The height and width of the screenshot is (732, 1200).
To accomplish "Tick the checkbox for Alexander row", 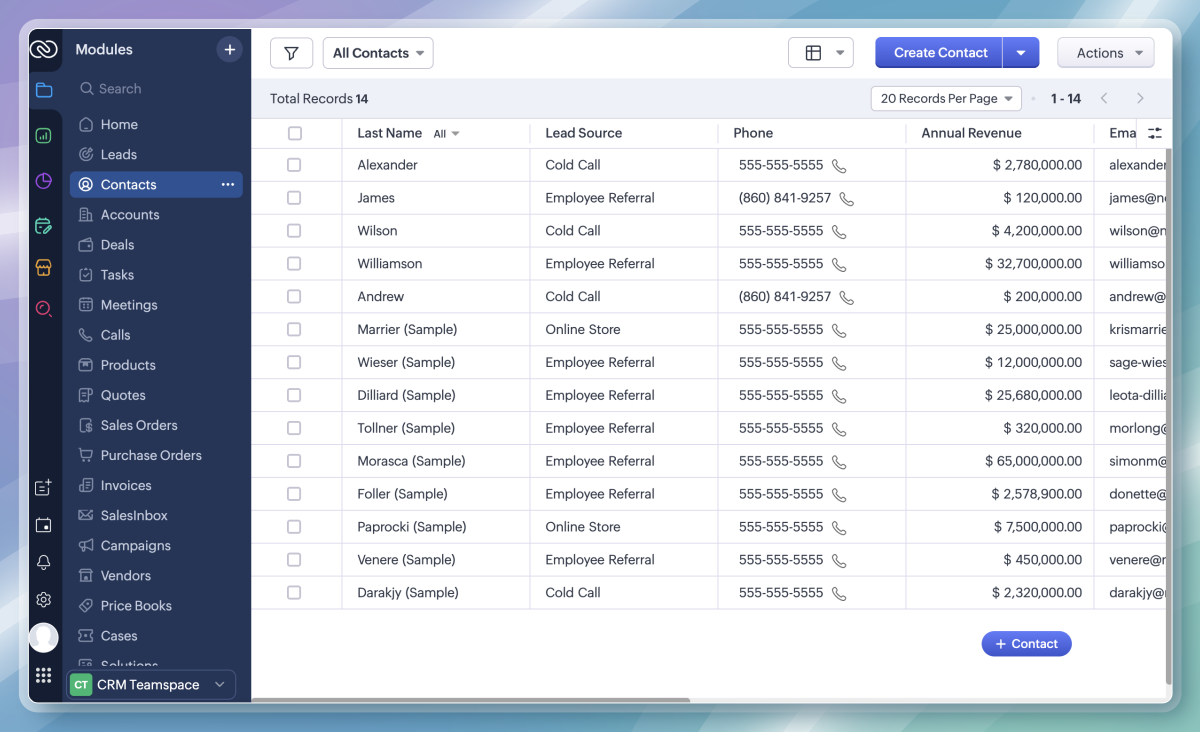I will click(294, 165).
